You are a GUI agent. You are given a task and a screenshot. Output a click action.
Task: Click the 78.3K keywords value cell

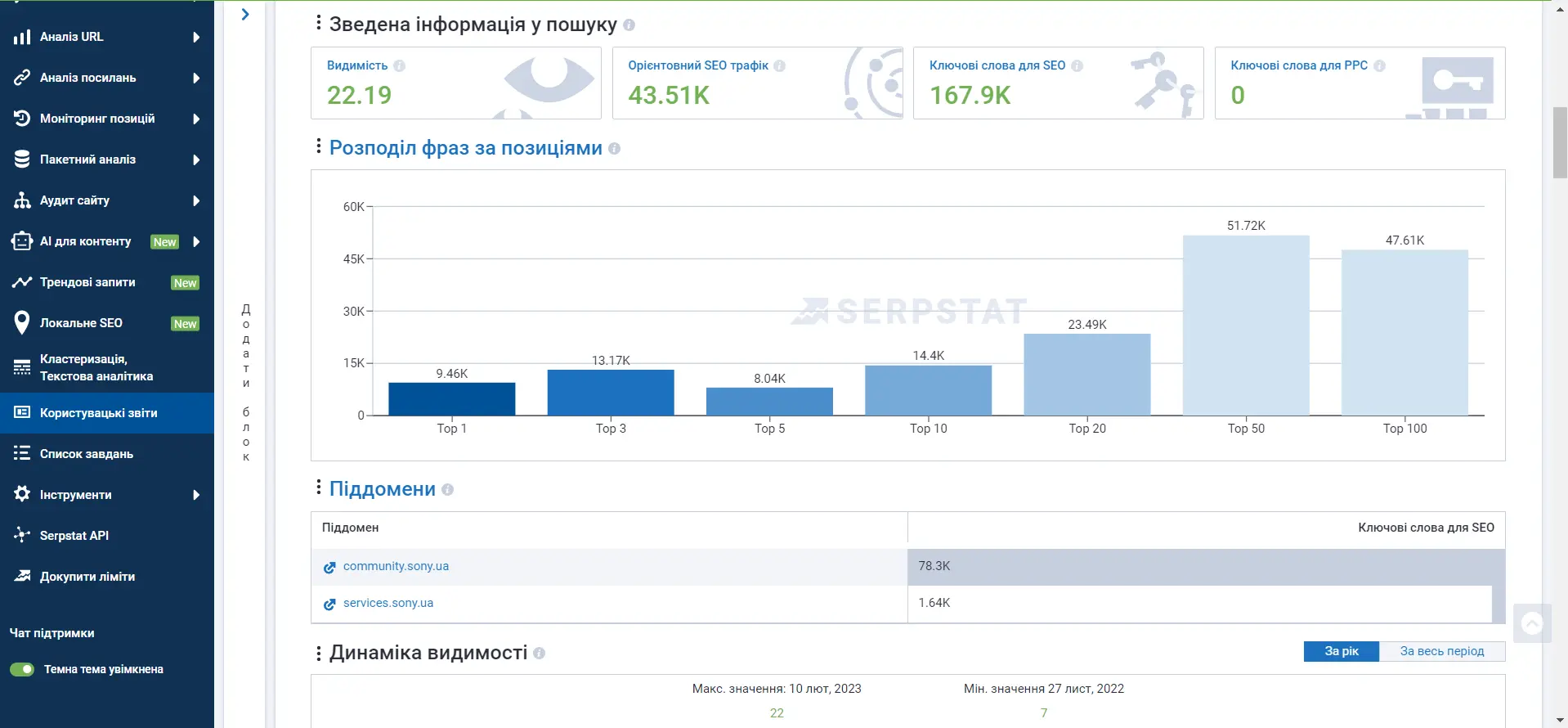(x=1206, y=566)
